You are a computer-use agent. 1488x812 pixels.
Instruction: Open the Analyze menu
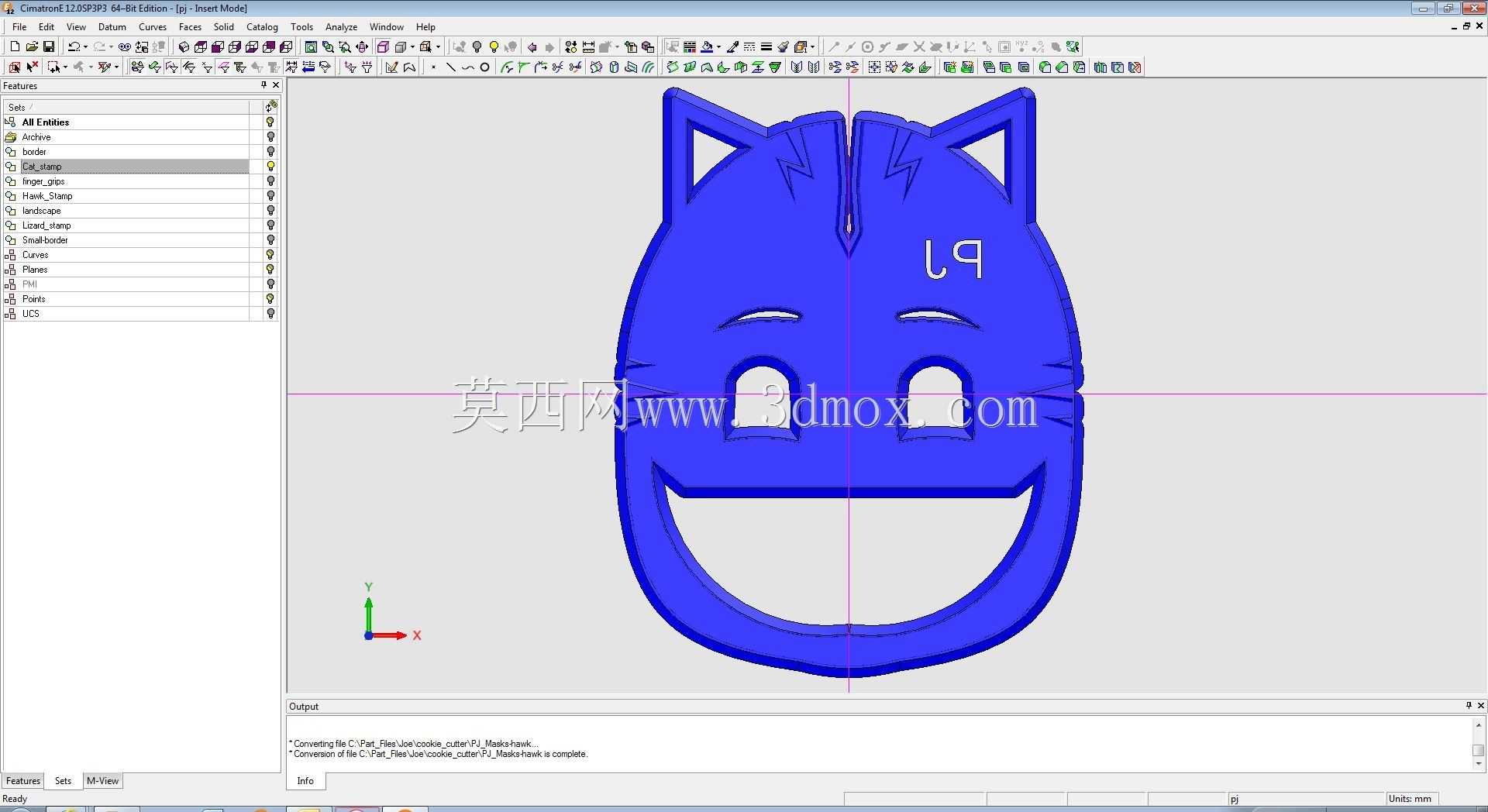click(x=342, y=27)
